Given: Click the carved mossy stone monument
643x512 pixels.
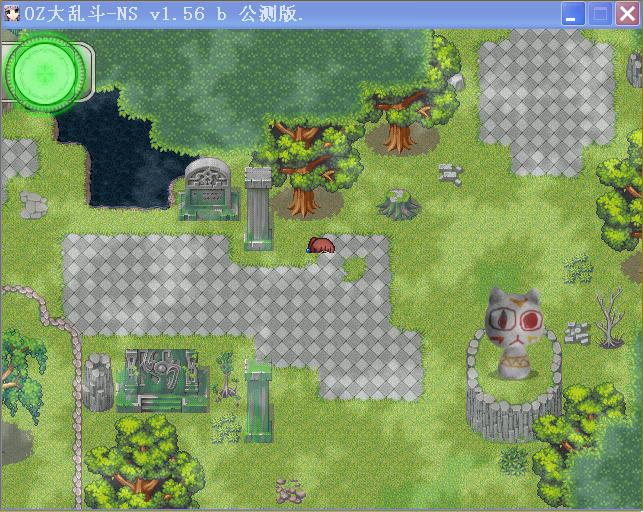Looking at the screenshot, I should click(163, 380).
